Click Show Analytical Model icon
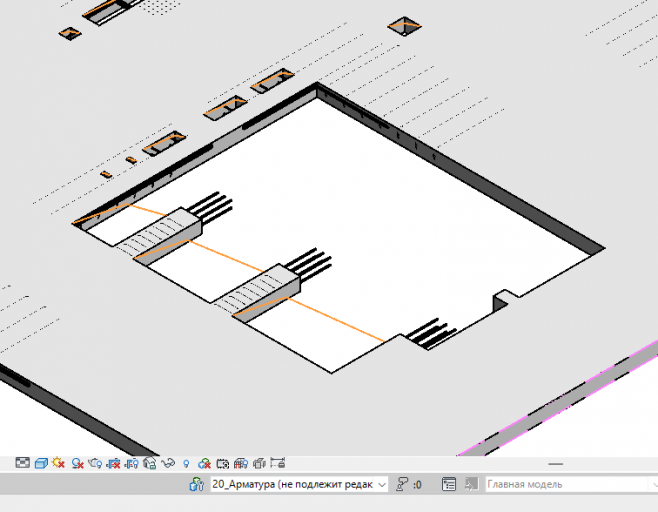 click(241, 463)
